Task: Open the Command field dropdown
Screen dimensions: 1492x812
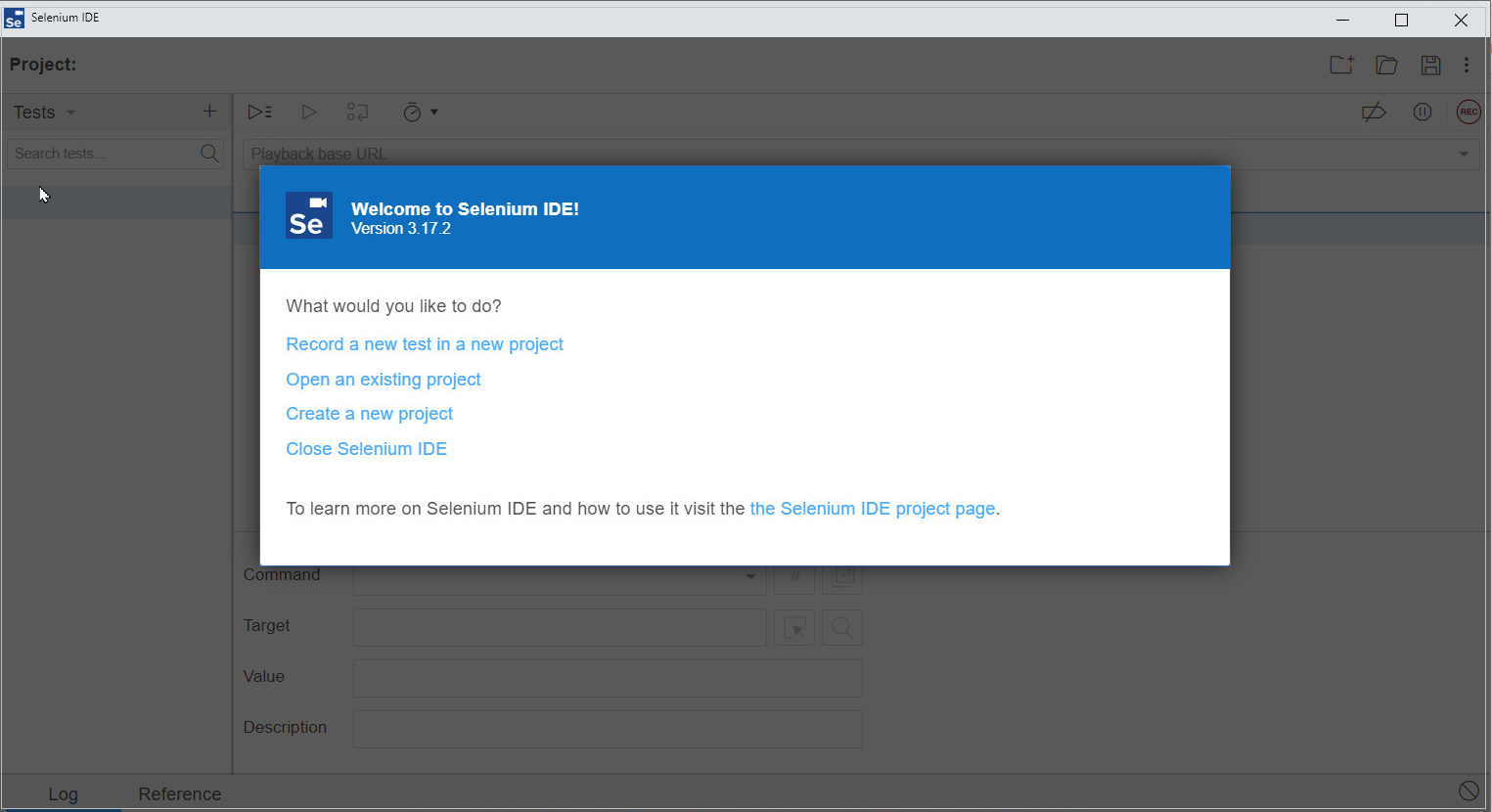Action: pos(749,576)
